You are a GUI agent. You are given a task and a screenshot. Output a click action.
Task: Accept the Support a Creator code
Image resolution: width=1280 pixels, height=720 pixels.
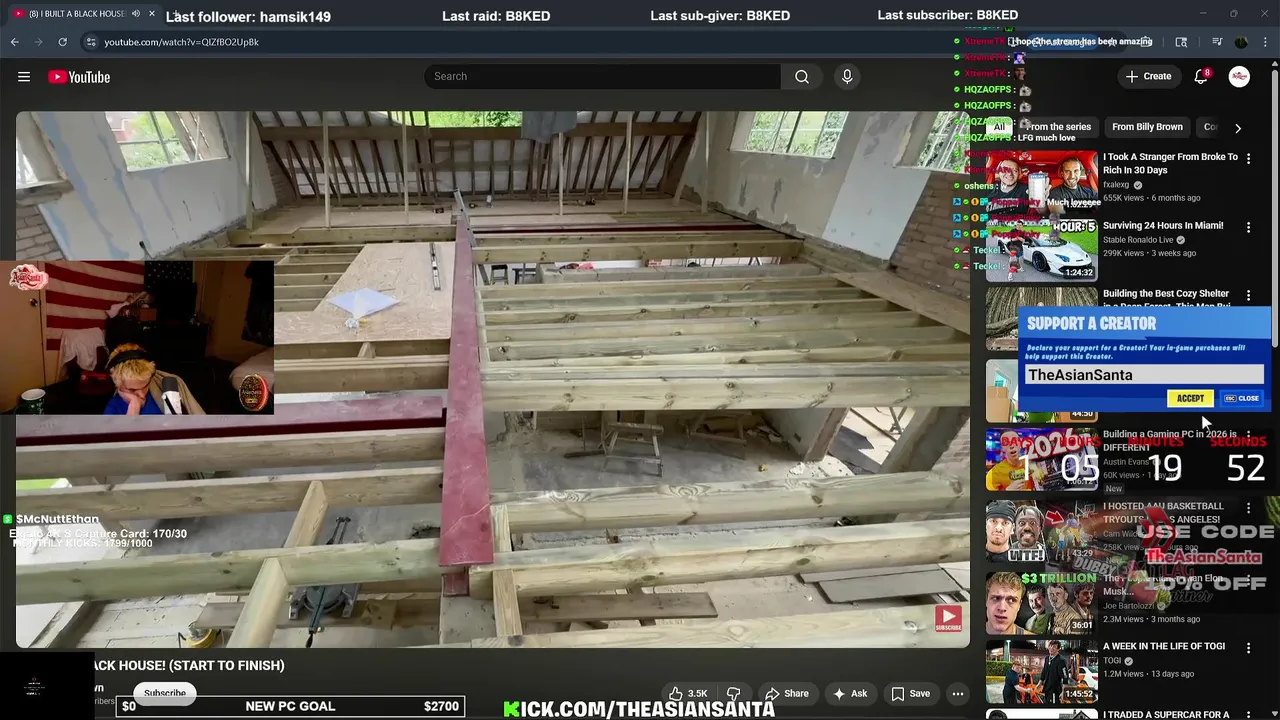(x=1190, y=398)
